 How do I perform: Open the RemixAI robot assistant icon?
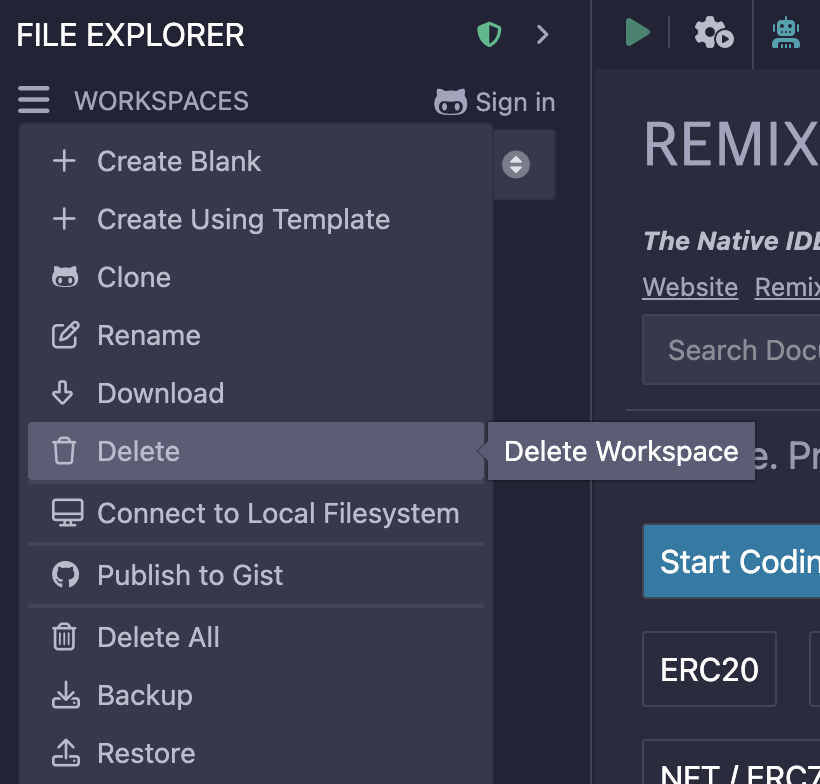coord(785,32)
